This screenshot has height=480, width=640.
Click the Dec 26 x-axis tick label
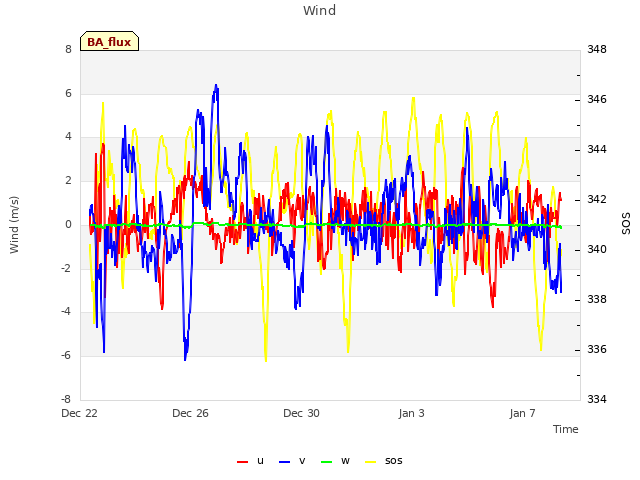pyautogui.click(x=190, y=413)
